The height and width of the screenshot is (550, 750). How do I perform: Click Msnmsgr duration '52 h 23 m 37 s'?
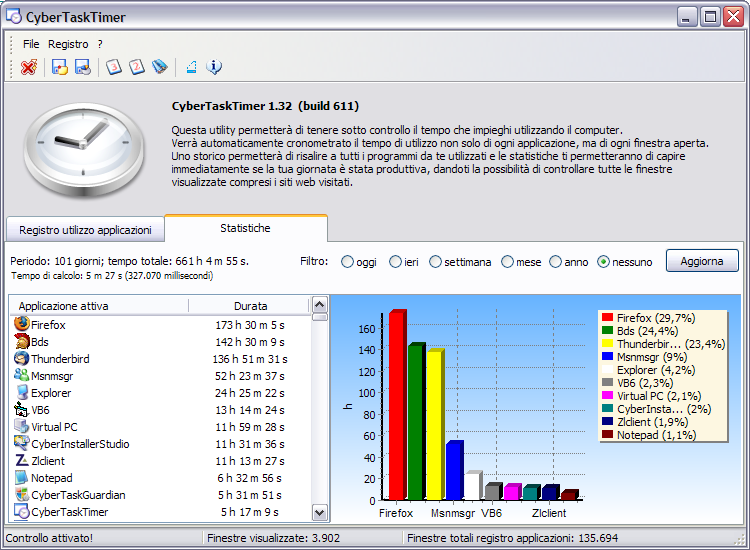250,376
